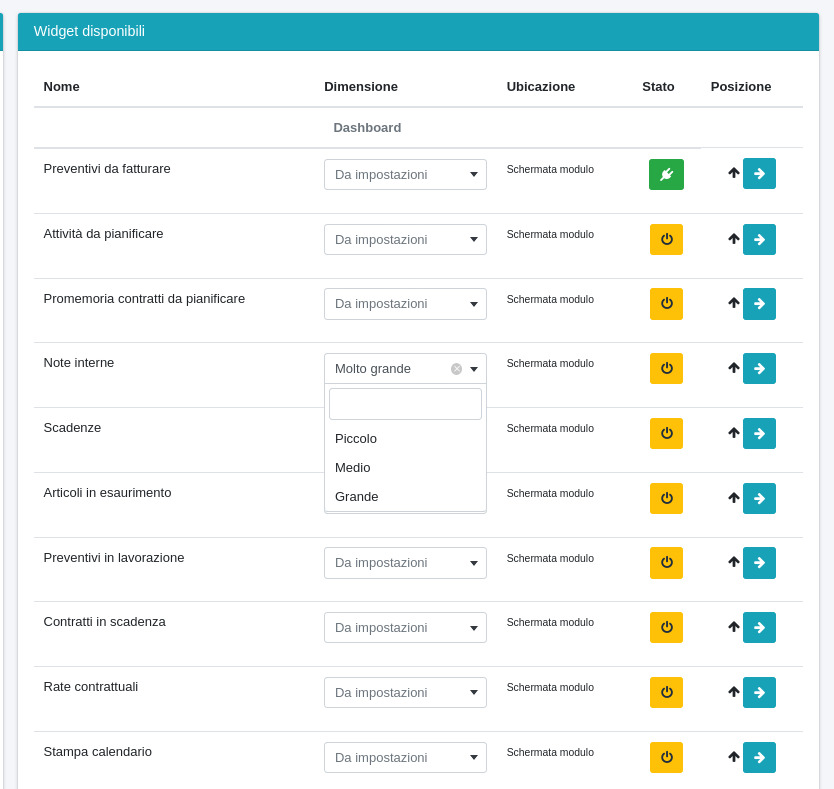Click the up arrow for Preventivi da fatturare
Viewport: 834px width, 789px height.
pyautogui.click(x=733, y=173)
